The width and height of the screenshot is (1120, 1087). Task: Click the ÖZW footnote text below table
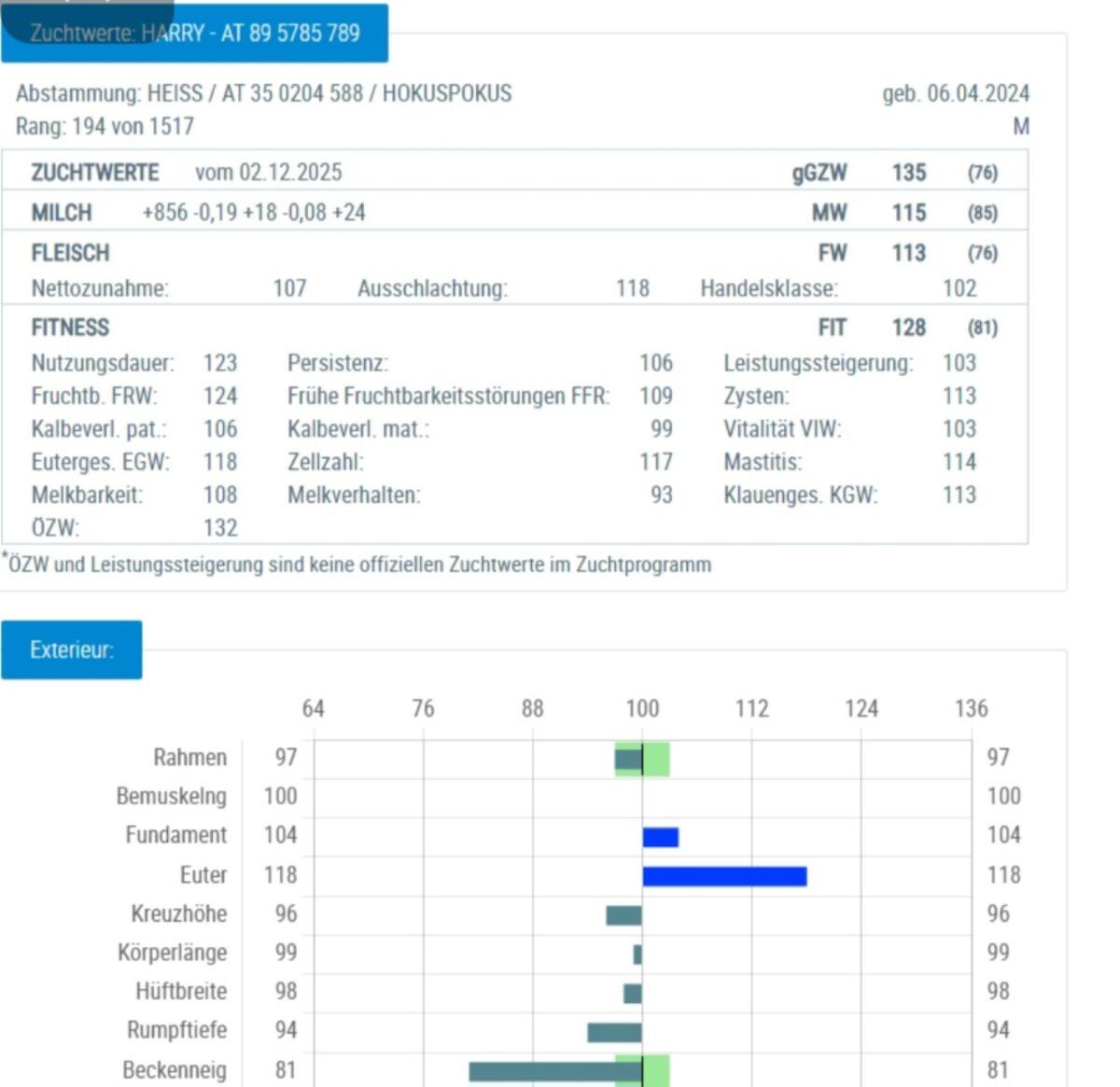click(359, 564)
